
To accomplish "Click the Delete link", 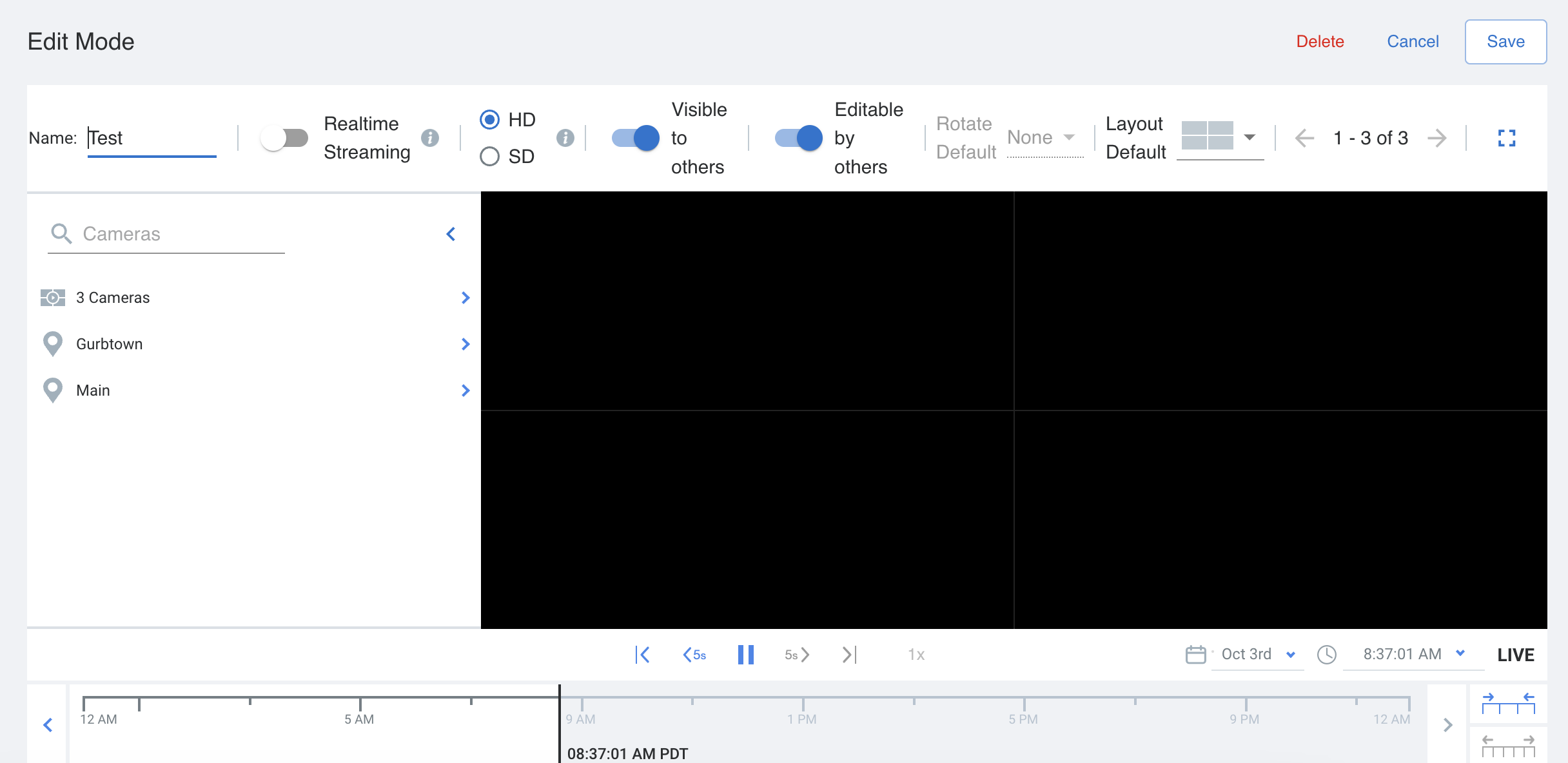I will coord(1320,42).
